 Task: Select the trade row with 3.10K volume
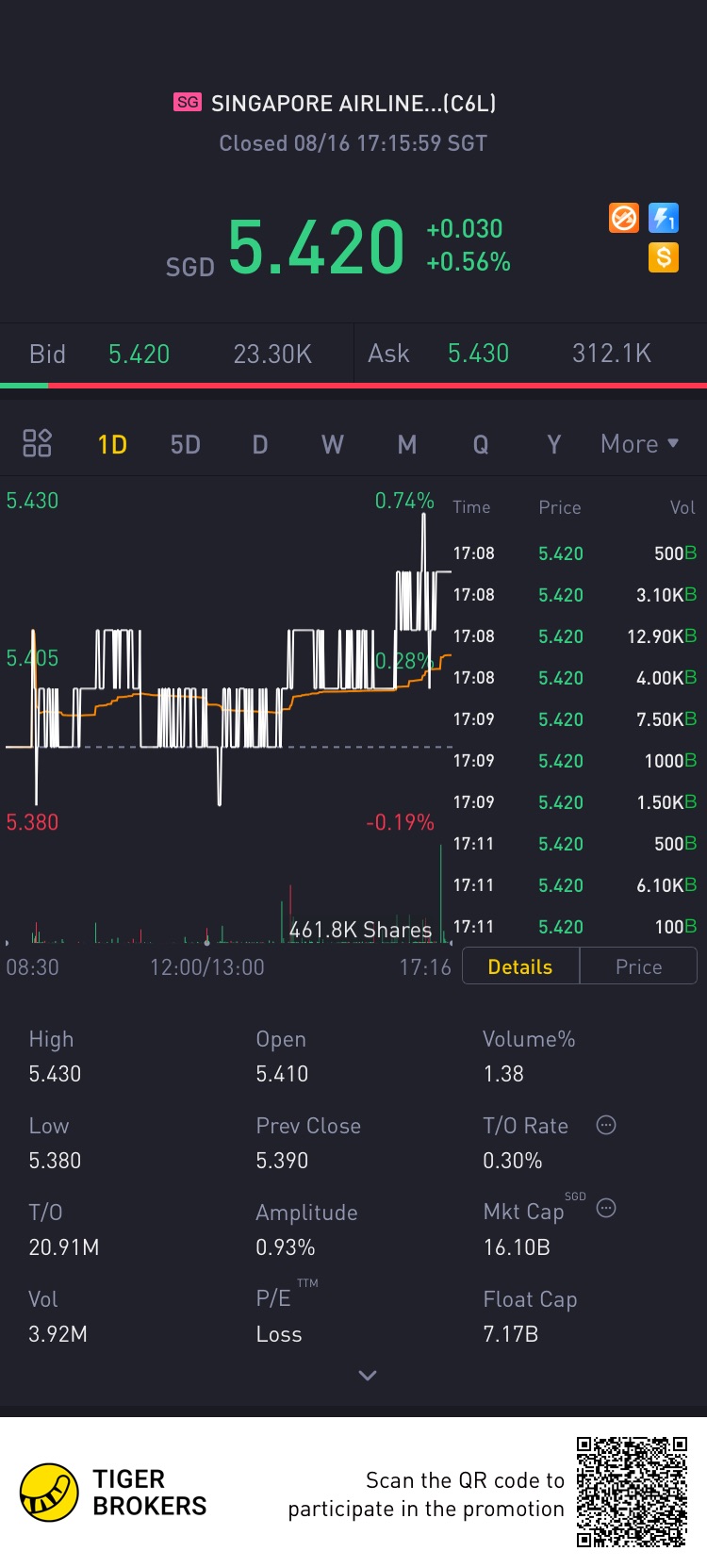[x=575, y=595]
